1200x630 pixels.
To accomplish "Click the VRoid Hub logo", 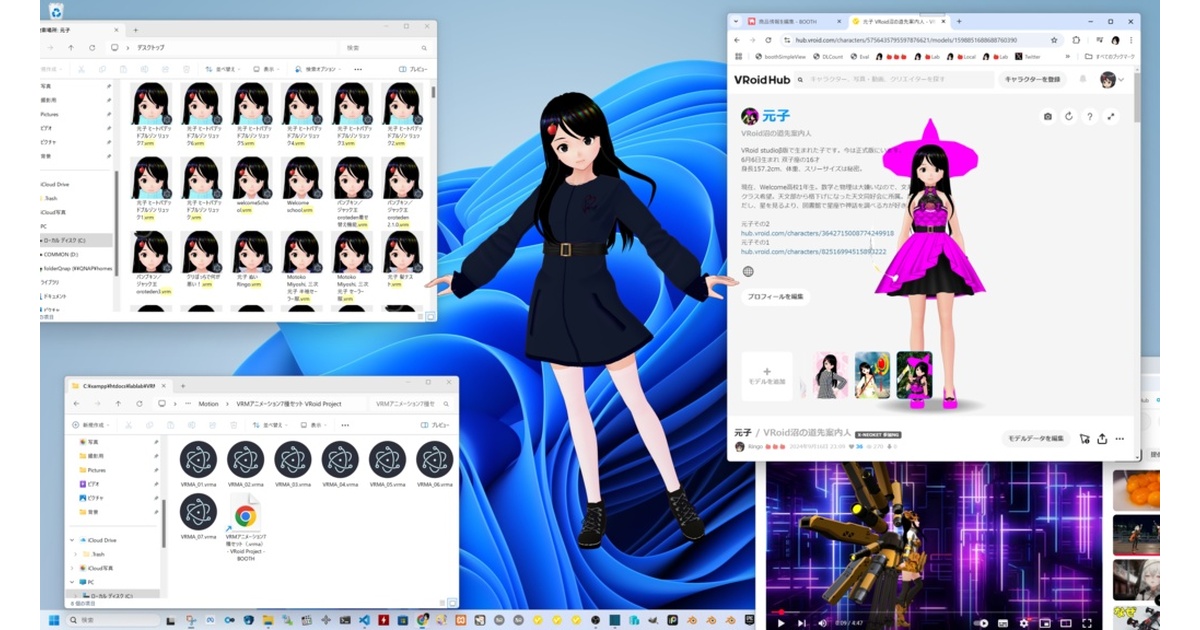I will pos(762,79).
